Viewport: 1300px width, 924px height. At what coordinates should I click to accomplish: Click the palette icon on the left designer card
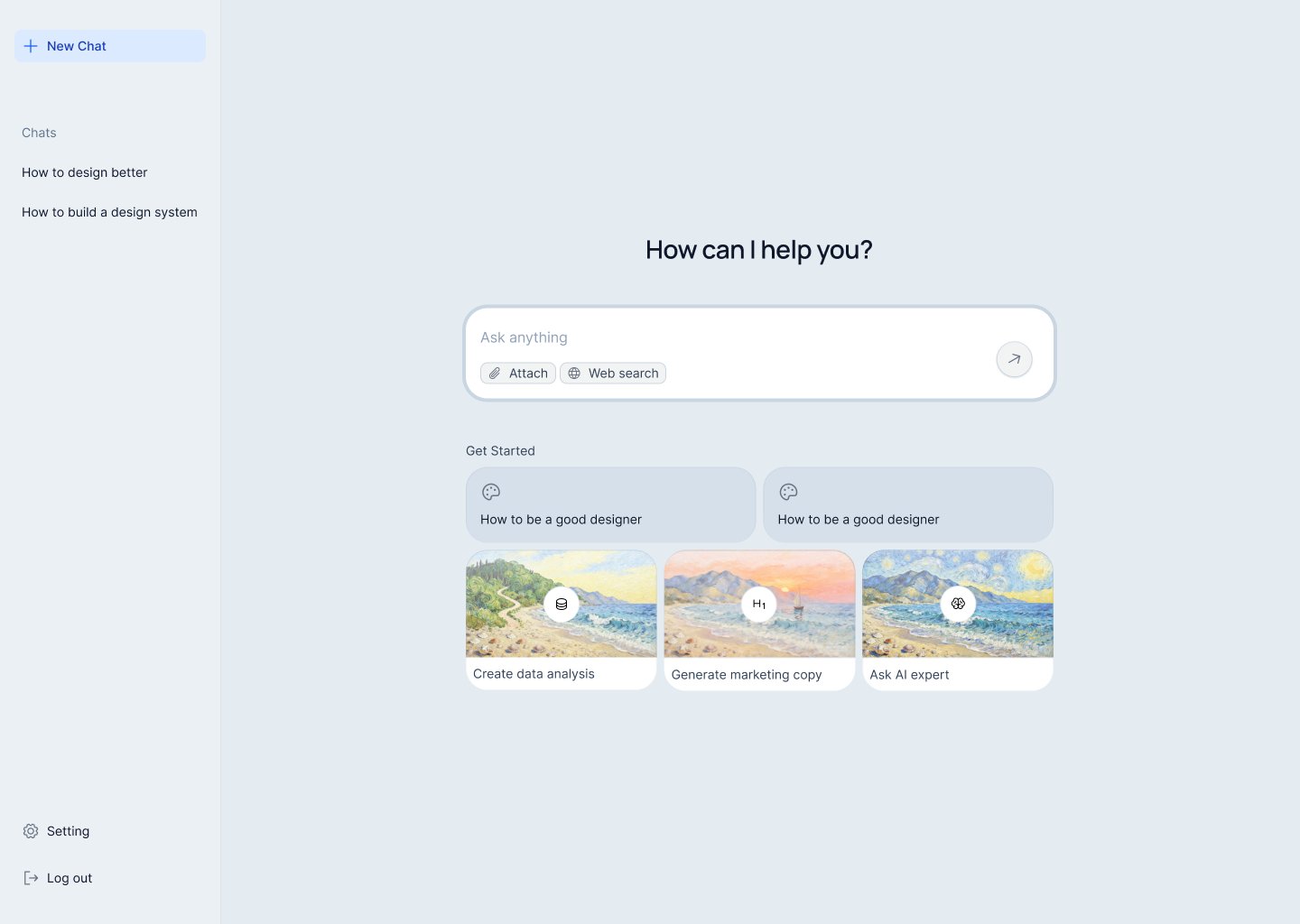(491, 492)
